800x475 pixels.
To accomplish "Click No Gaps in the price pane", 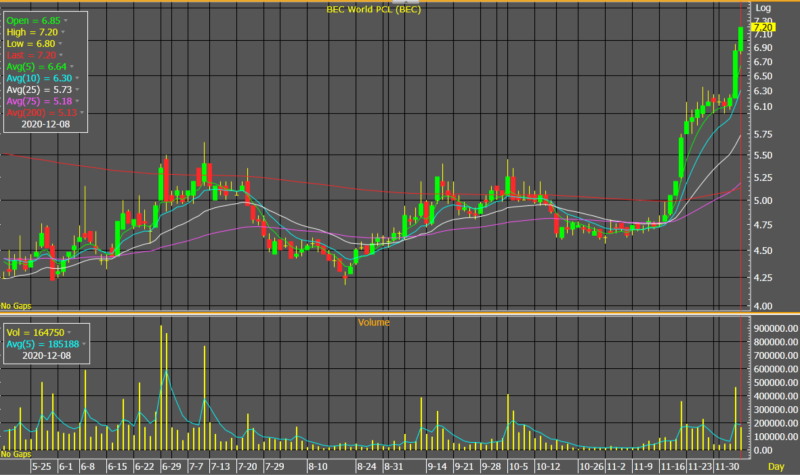I will pos(16,306).
